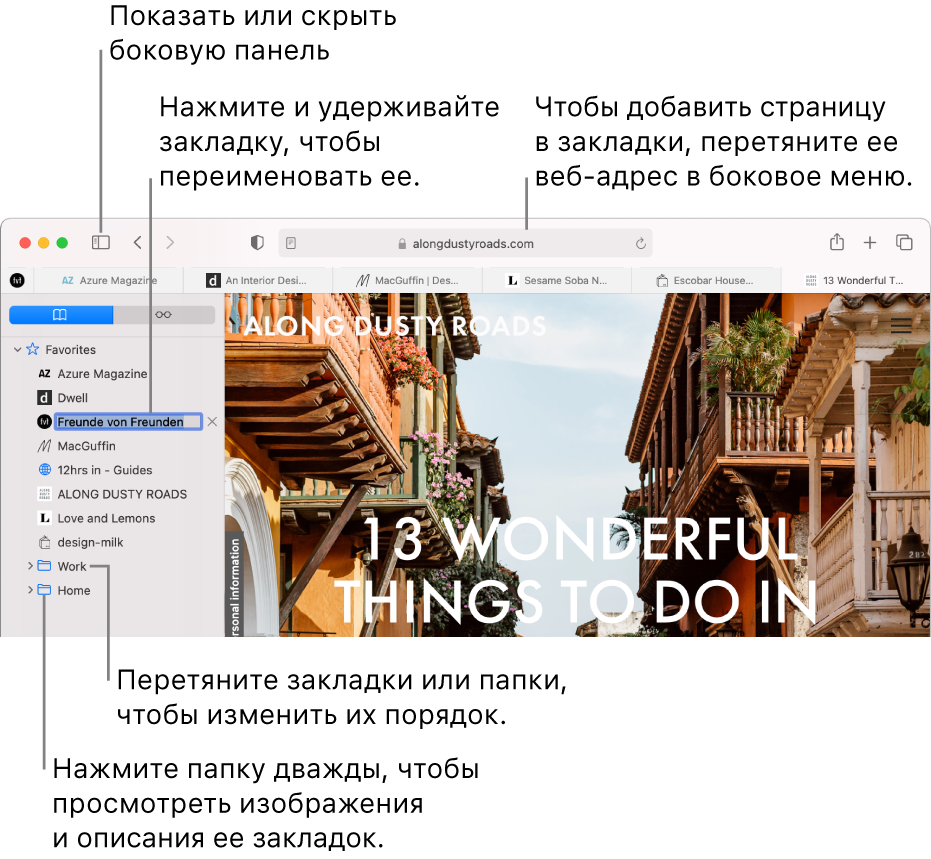Switch to the Sesame Soba tab
The width and height of the screenshot is (931, 859).
click(556, 281)
